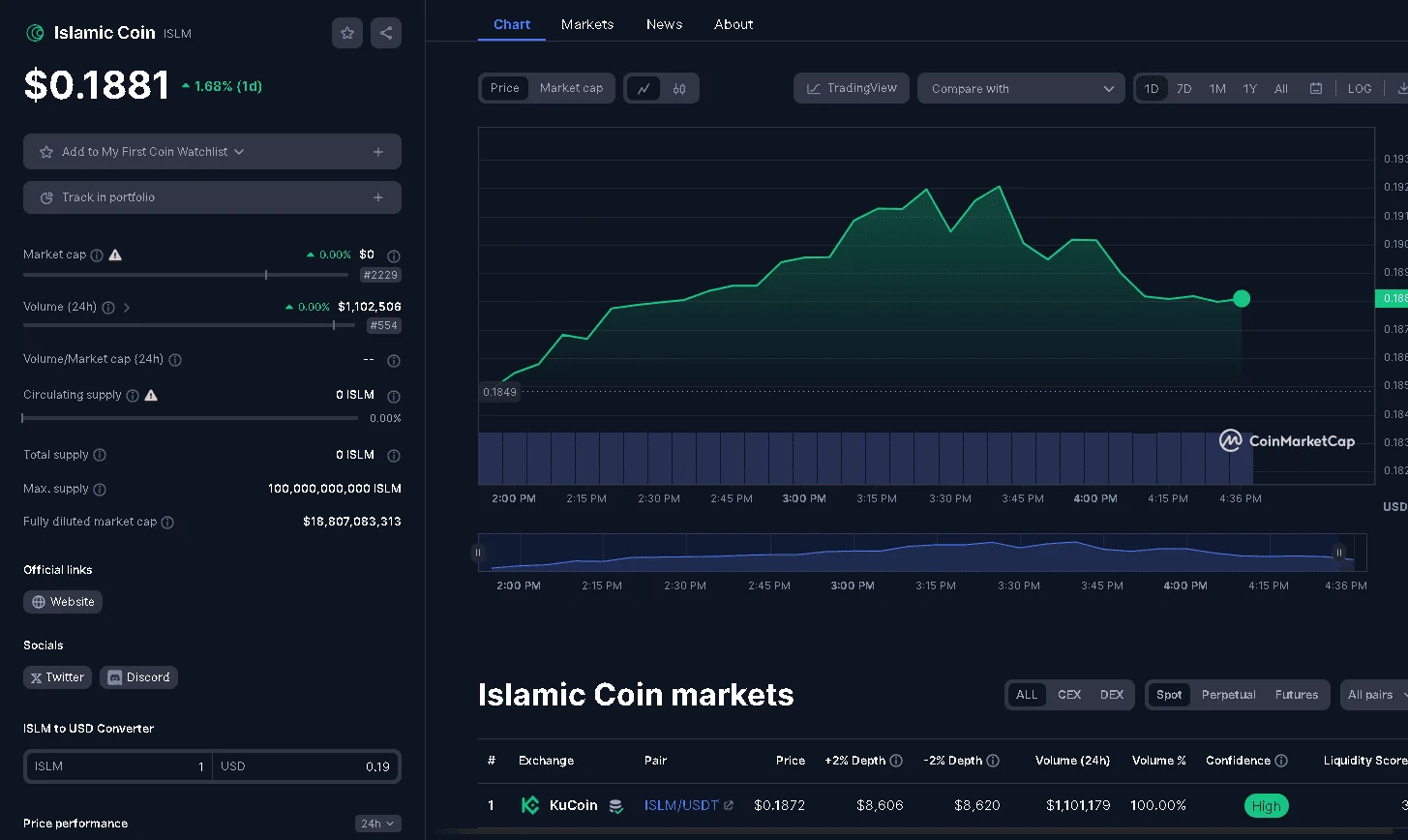Open the calendar date range picker
Screen dimensions: 1408x840
click(x=1316, y=88)
